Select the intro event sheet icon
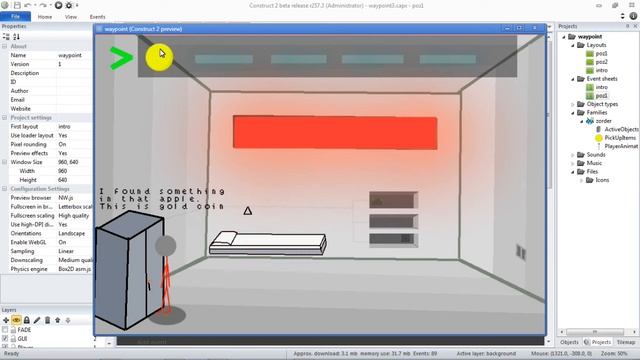The height and width of the screenshot is (360, 640). point(590,87)
